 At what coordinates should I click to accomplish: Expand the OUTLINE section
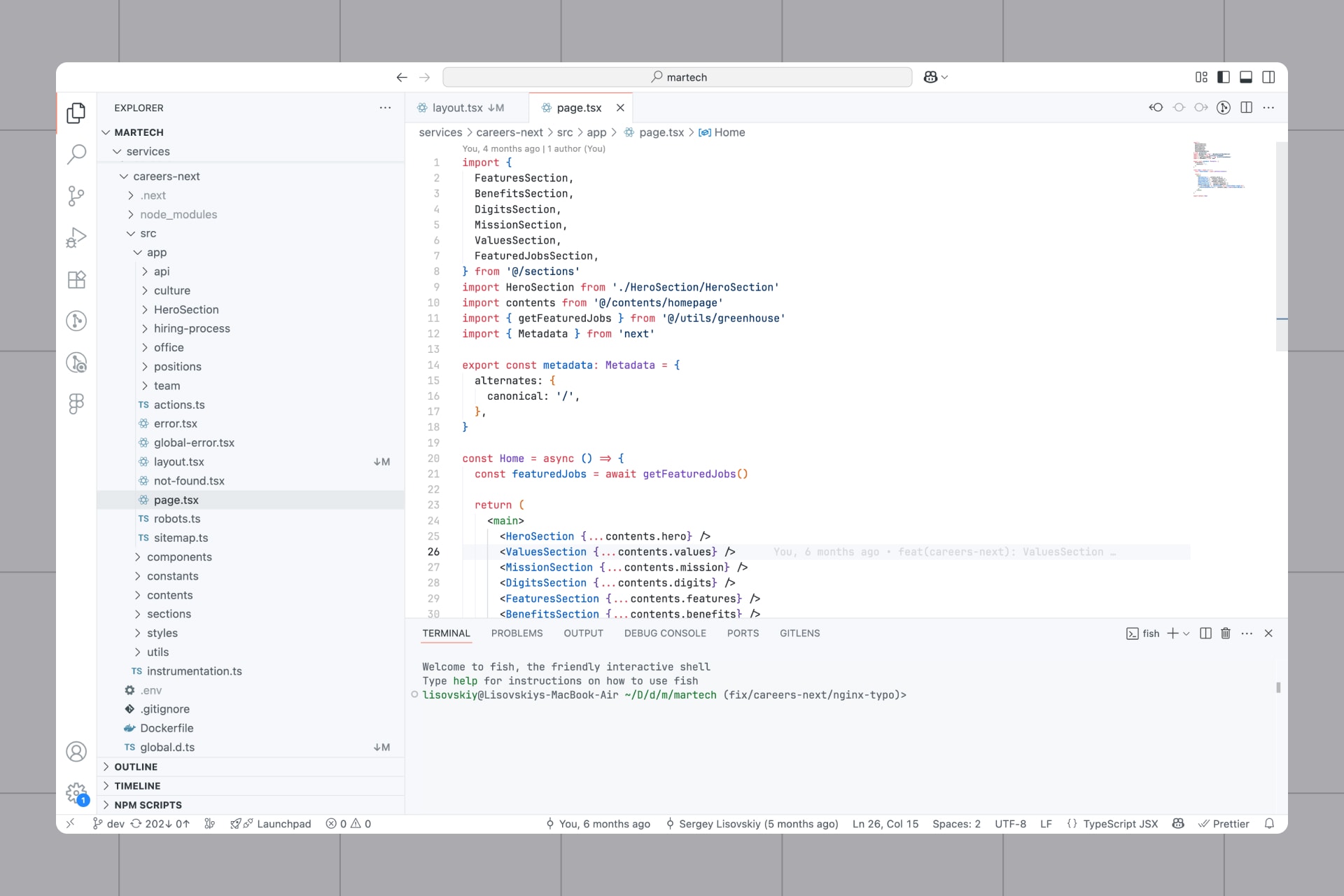pyautogui.click(x=251, y=767)
